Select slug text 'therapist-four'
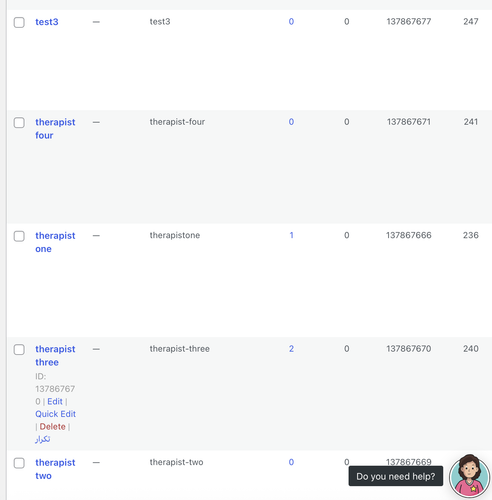 (177, 122)
